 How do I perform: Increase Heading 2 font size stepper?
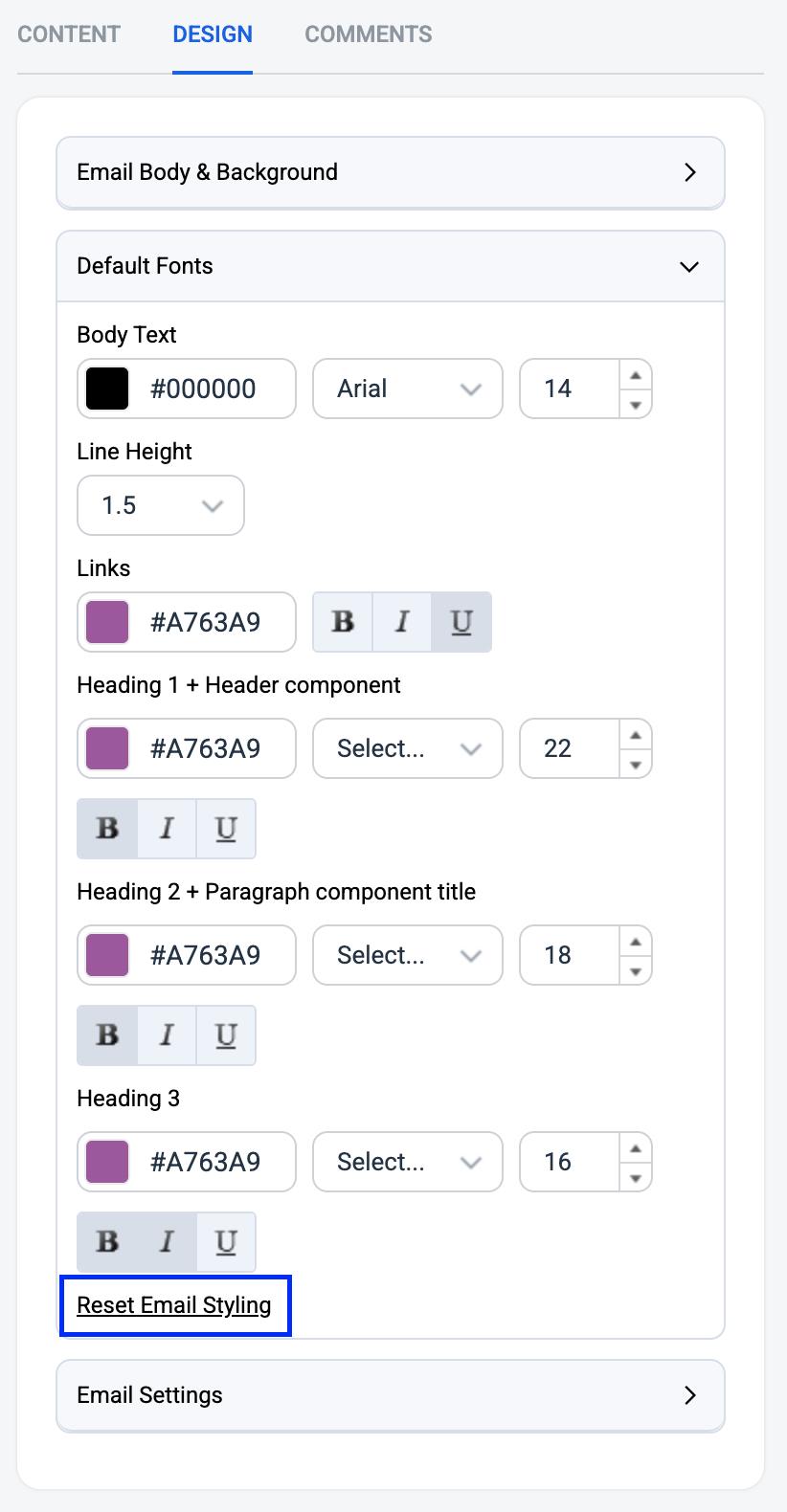636,942
